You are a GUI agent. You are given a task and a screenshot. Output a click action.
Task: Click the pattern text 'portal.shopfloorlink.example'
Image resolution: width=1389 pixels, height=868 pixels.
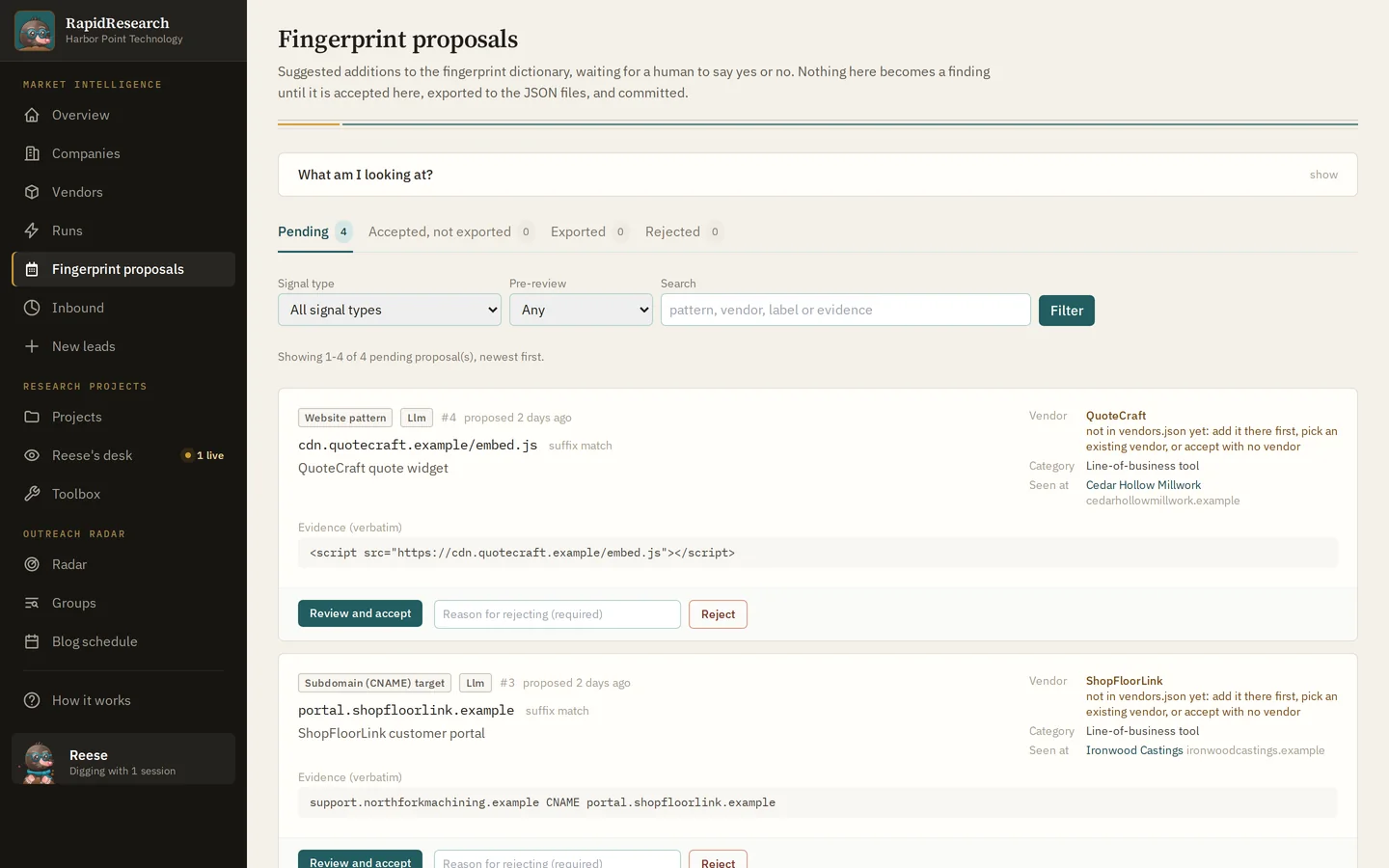tap(406, 710)
